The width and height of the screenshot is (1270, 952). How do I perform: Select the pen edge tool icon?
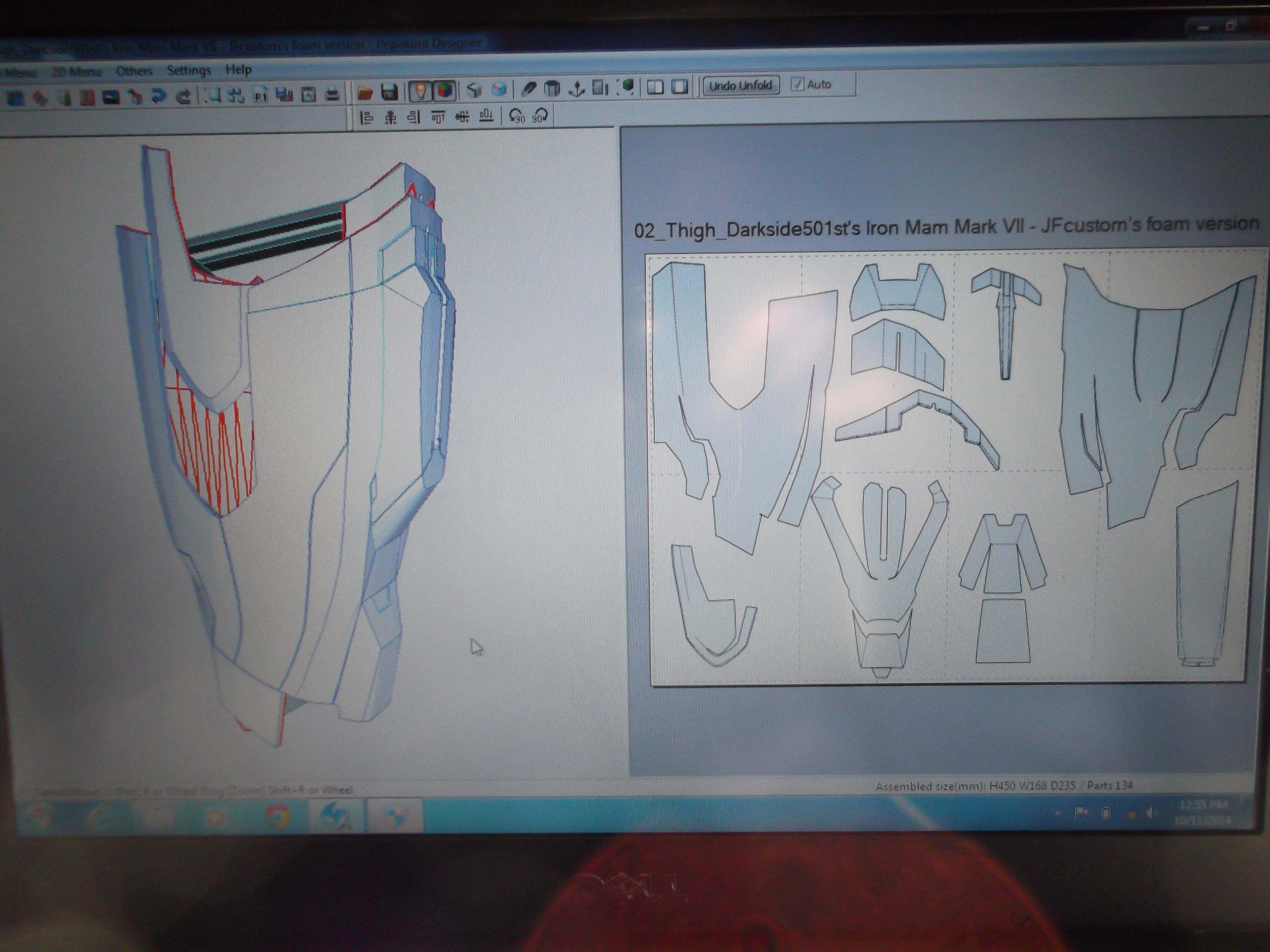pyautogui.click(x=529, y=89)
